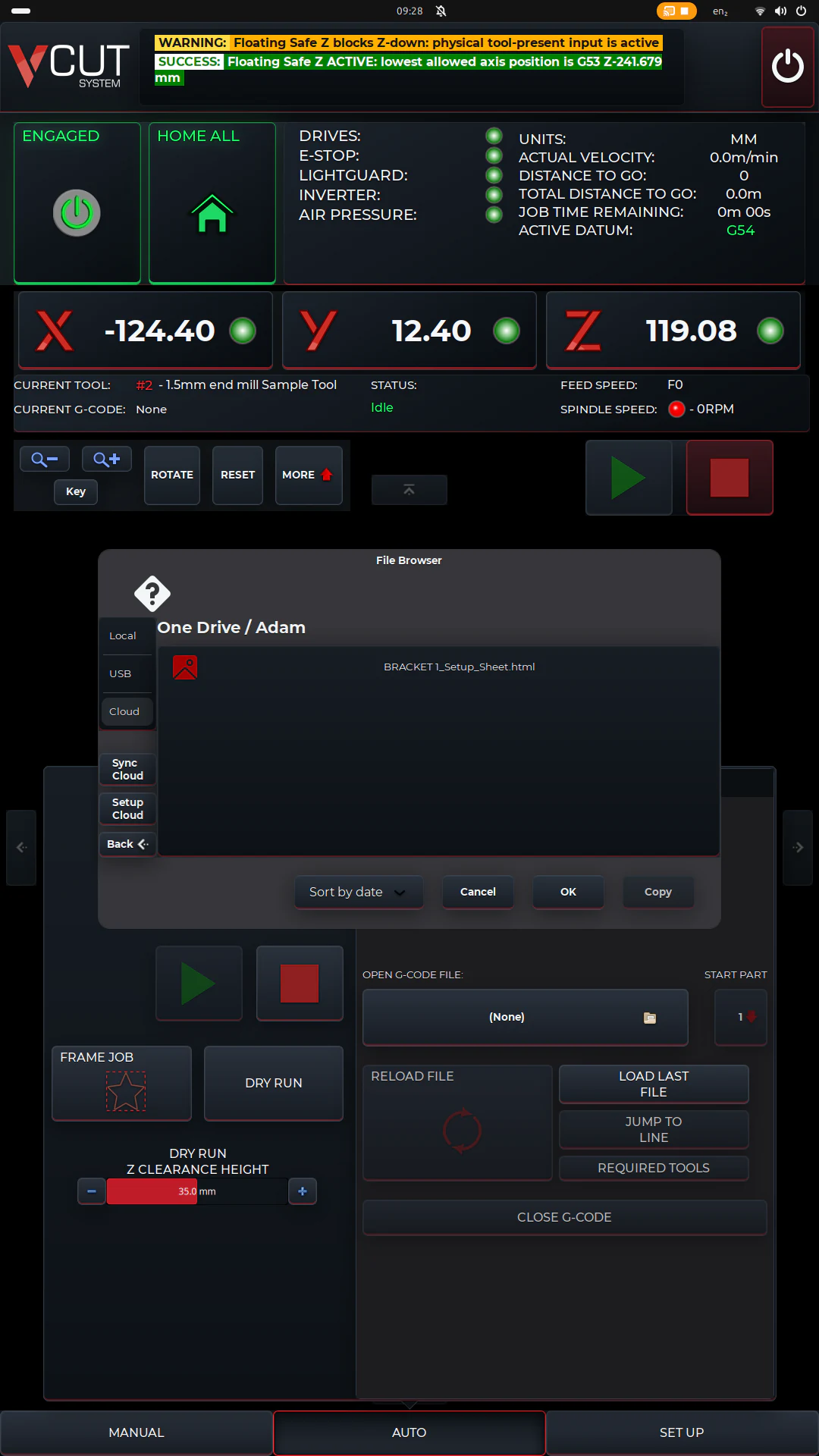Click the ROTATE view button
The height and width of the screenshot is (1456, 819).
point(172,475)
